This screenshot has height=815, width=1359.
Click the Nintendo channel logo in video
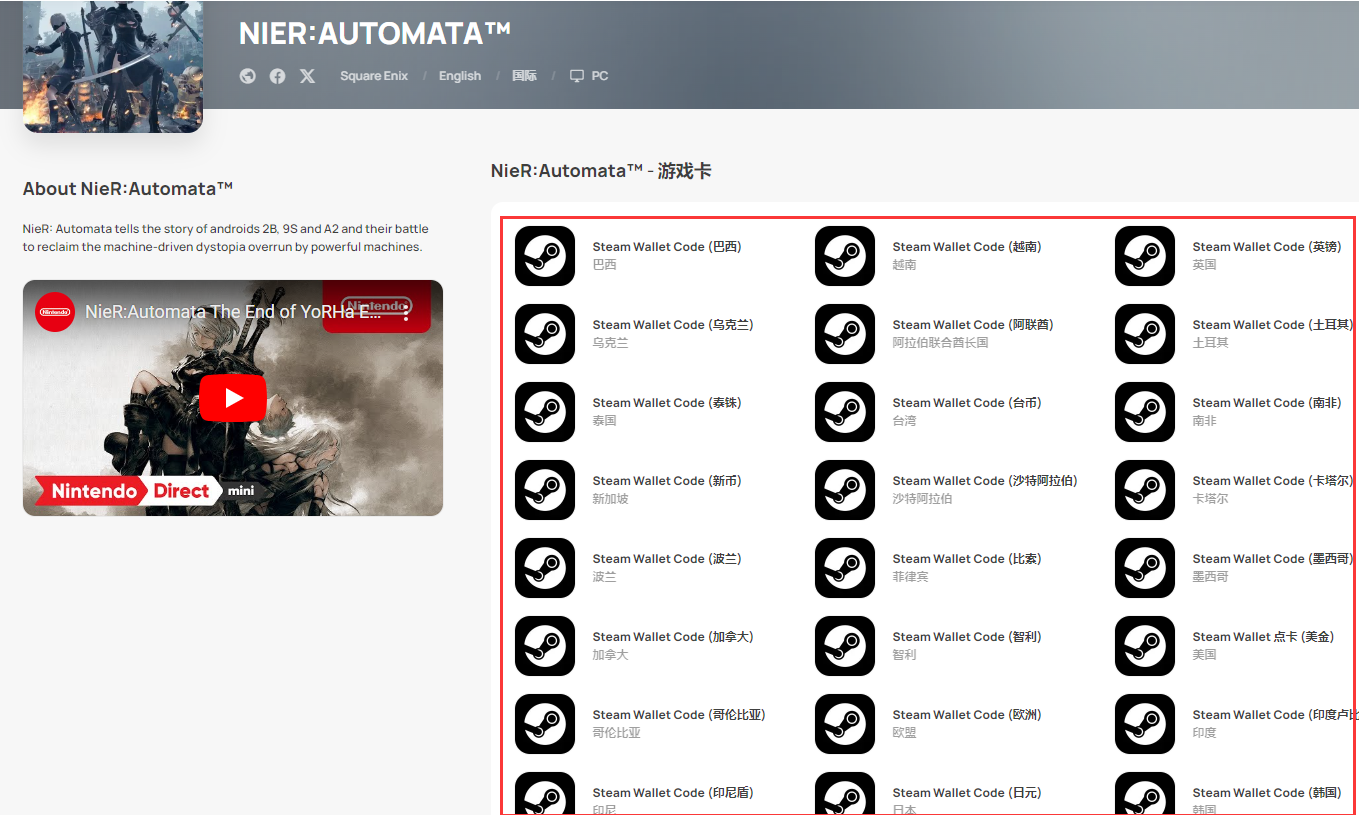tap(55, 312)
